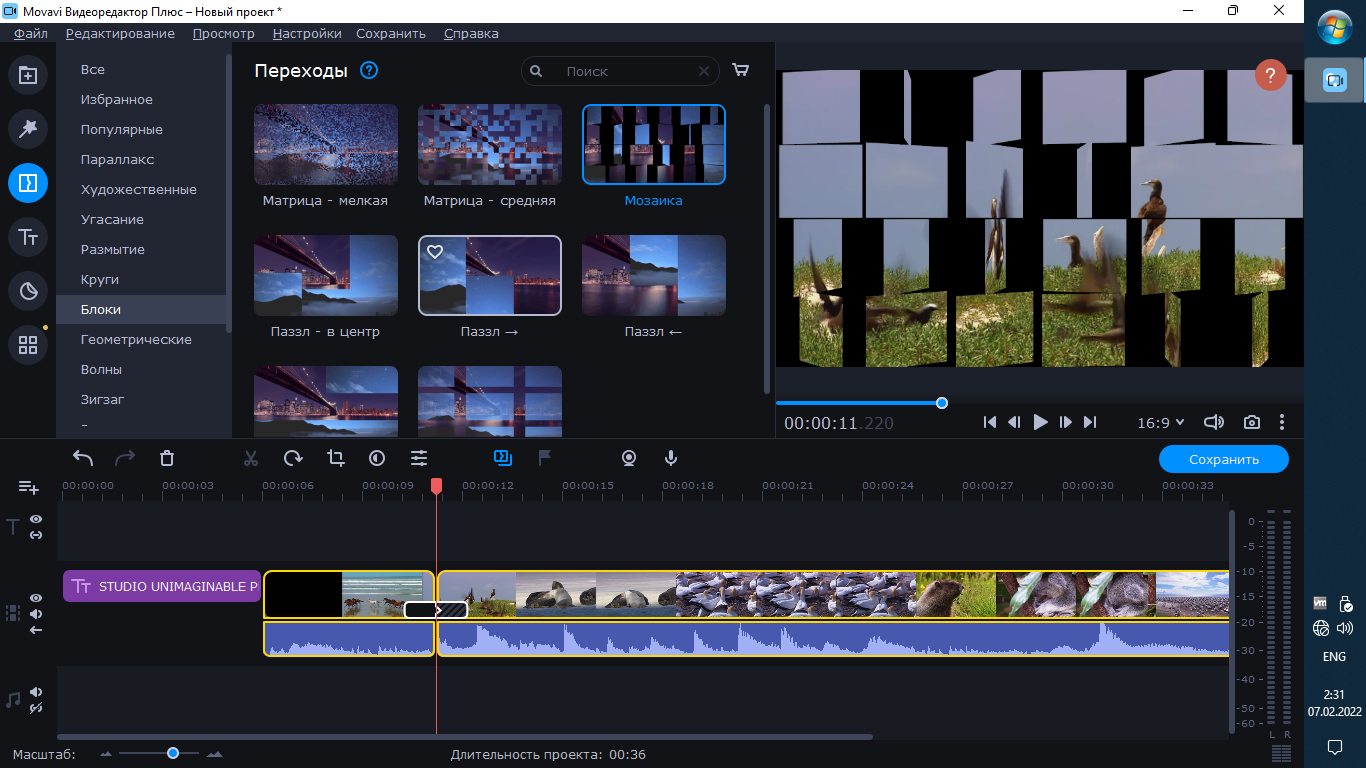Take a snapshot with camera icon

click(x=1251, y=422)
